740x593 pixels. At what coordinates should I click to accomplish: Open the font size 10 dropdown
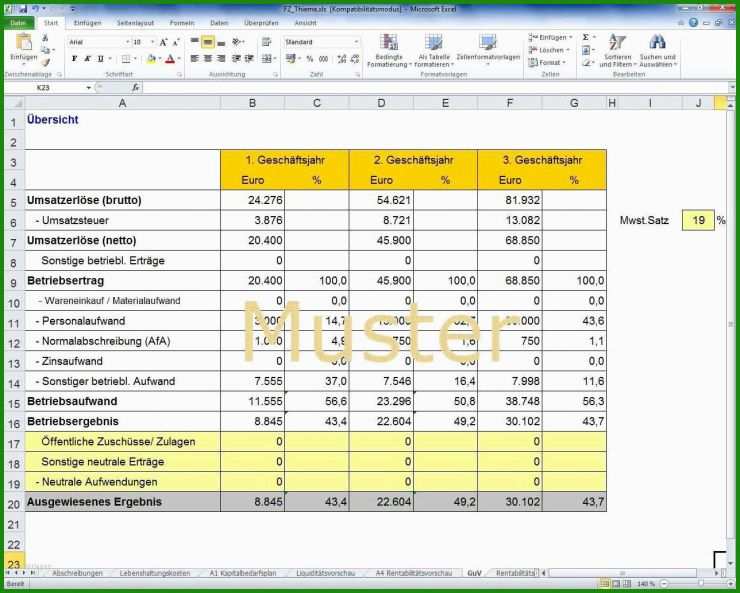coord(152,42)
